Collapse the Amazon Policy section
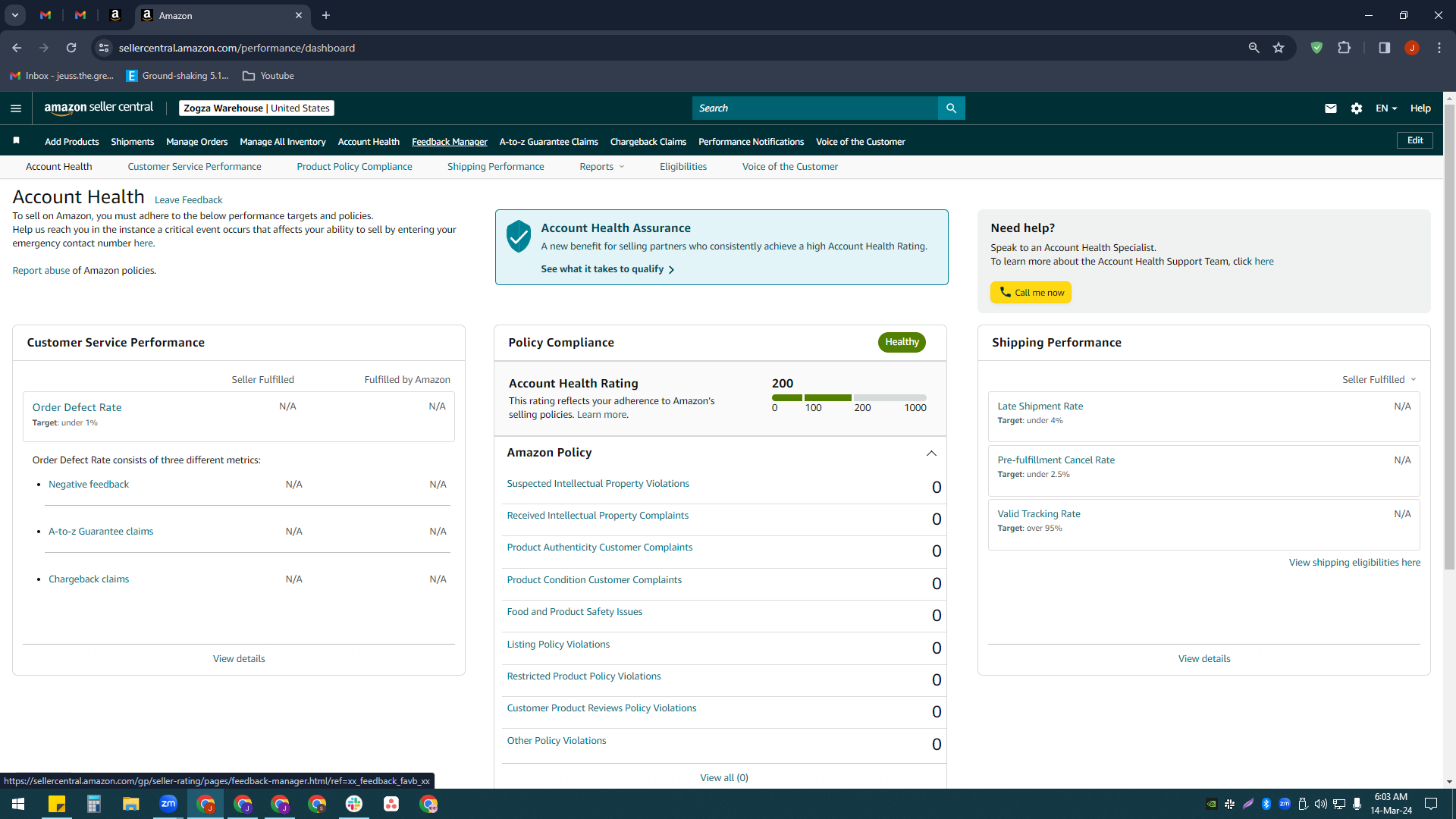 pos(931,453)
